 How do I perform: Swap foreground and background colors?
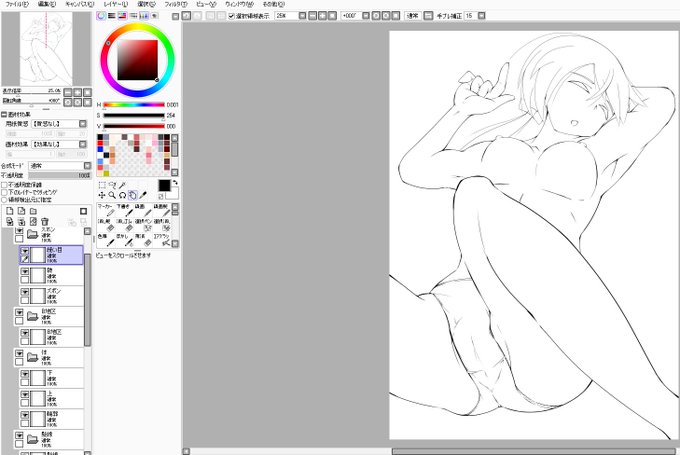point(175,183)
